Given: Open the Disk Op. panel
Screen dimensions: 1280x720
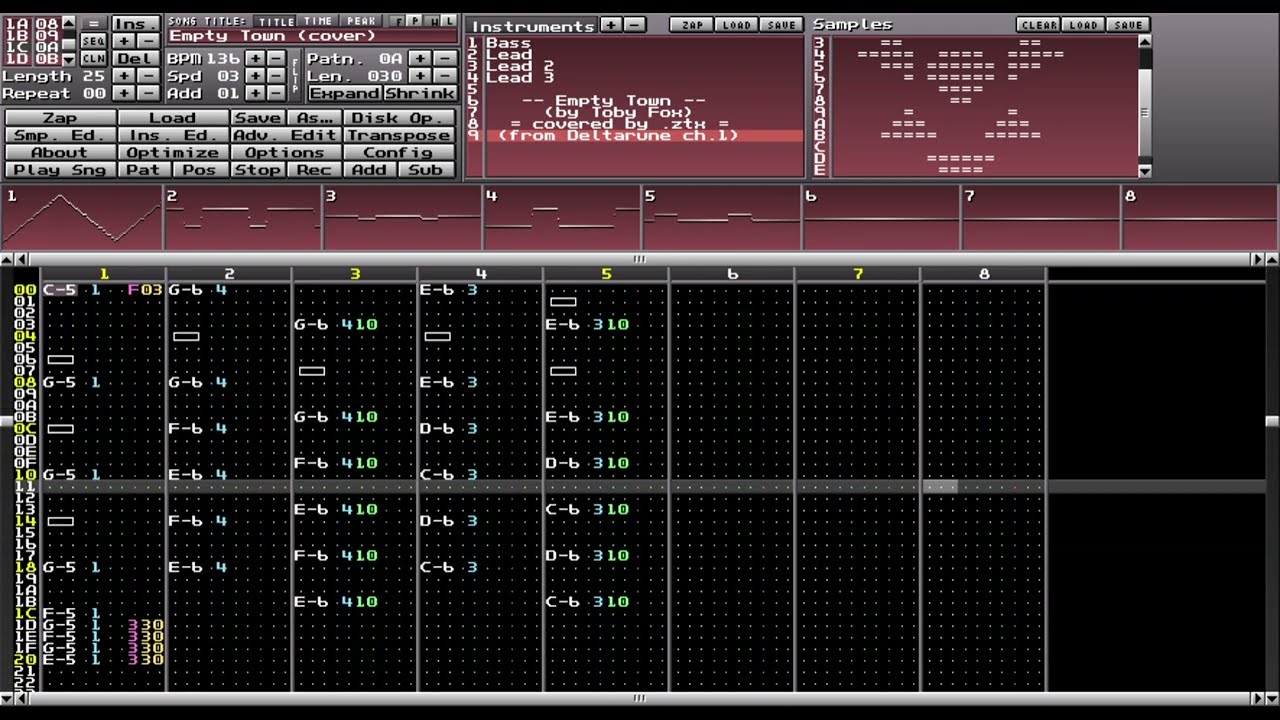Looking at the screenshot, I should point(399,118).
